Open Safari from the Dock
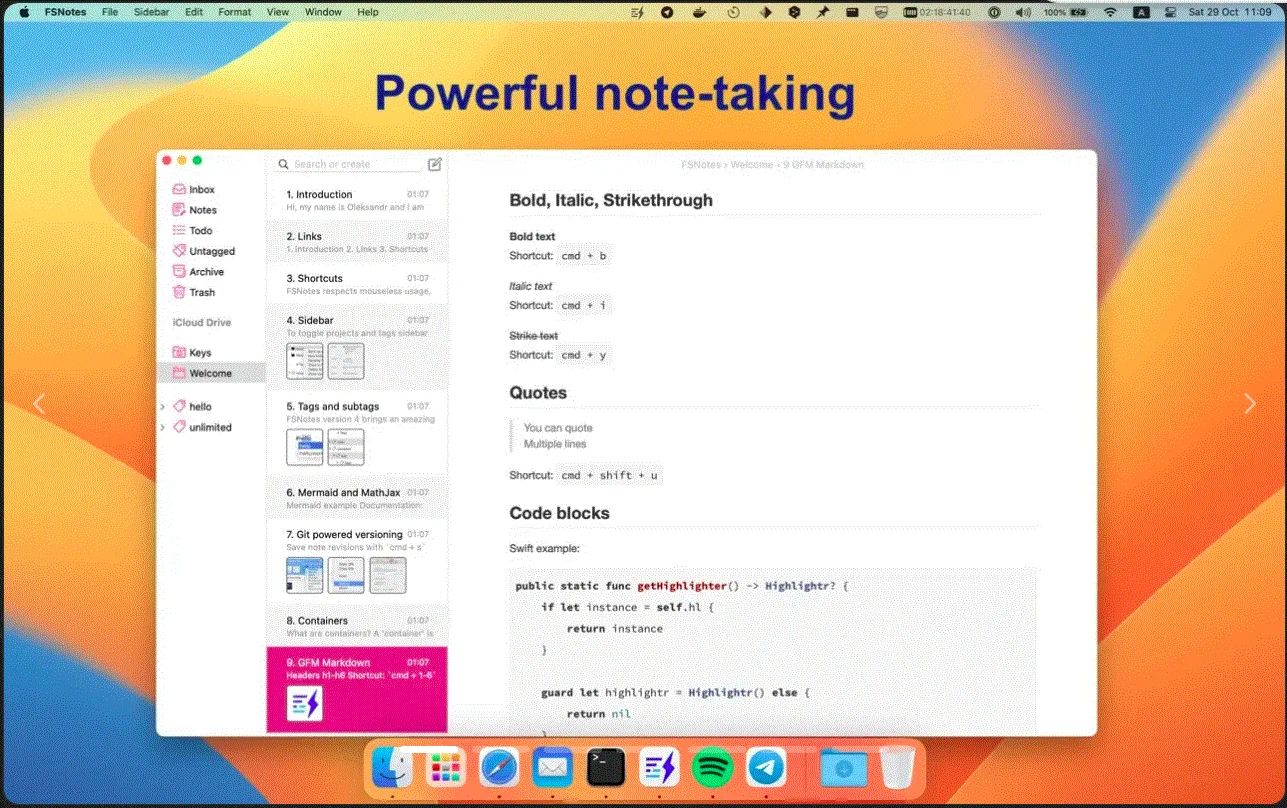 499,768
